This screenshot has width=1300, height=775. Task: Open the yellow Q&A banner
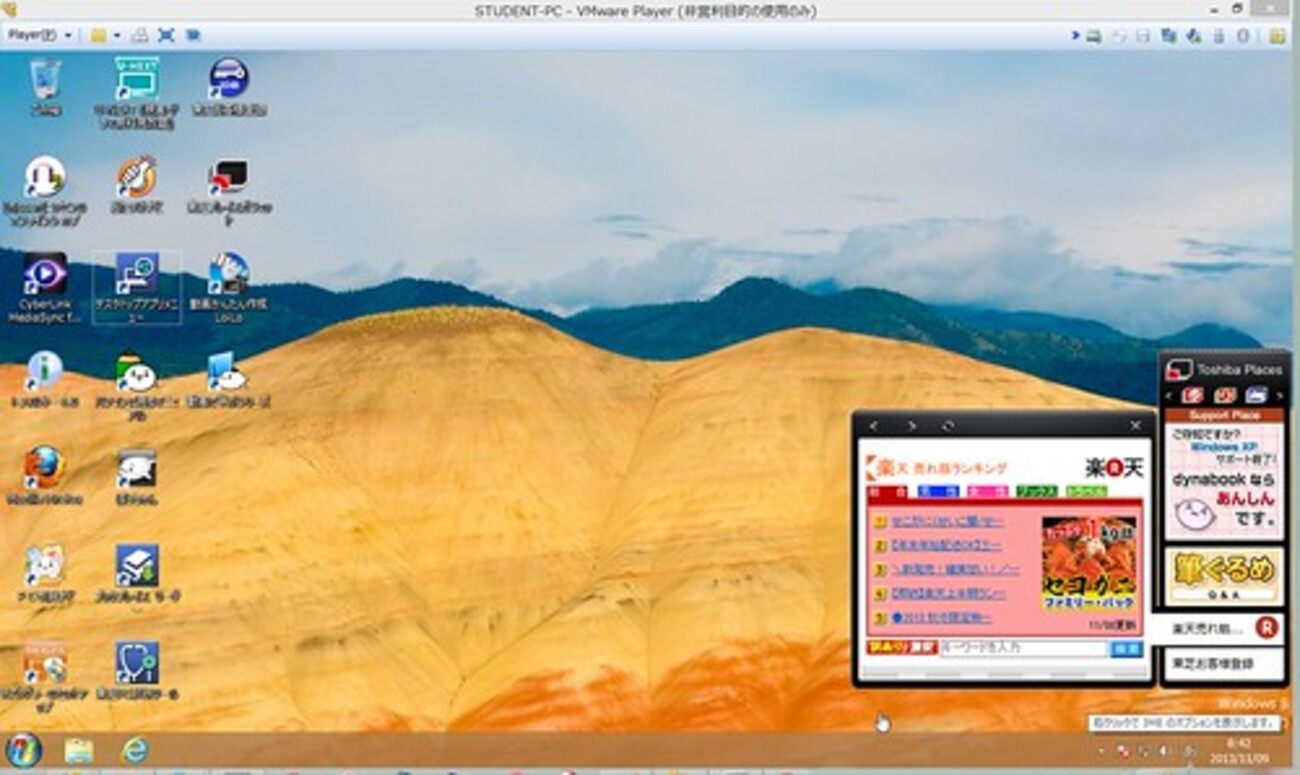(1224, 575)
